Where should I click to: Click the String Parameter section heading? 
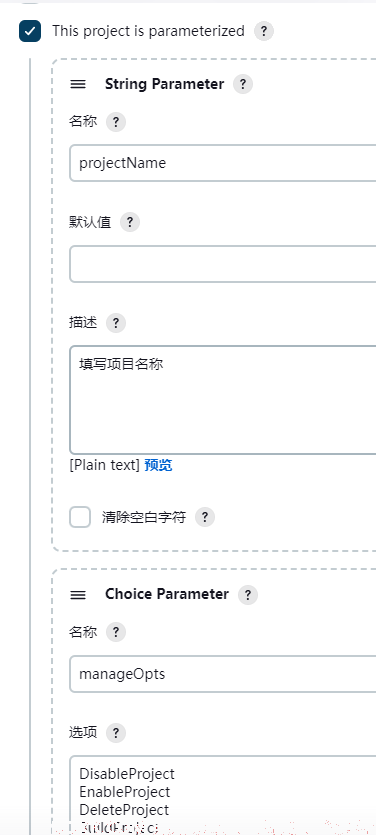coord(164,84)
